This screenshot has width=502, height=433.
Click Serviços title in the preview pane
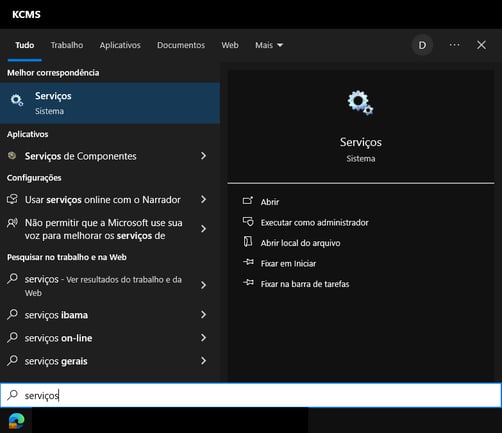click(x=361, y=142)
